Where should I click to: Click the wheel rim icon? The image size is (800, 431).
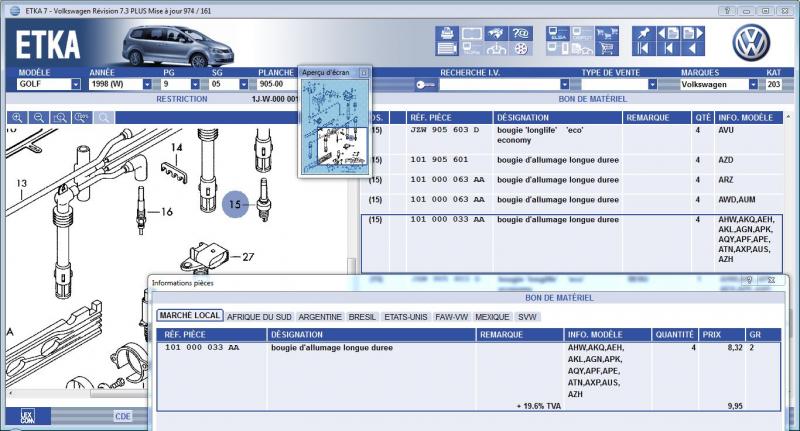coord(520,49)
